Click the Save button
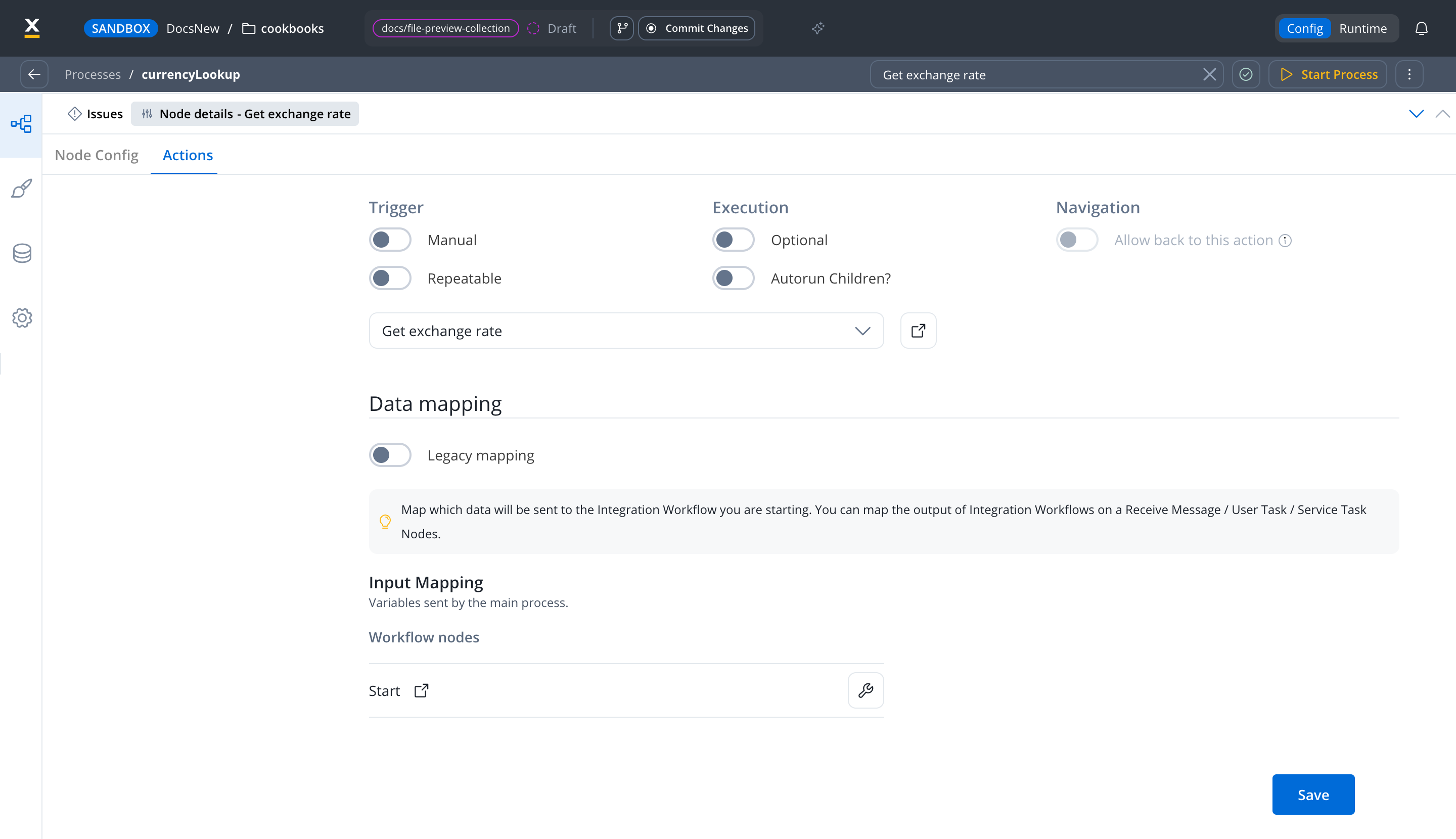Image resolution: width=1456 pixels, height=839 pixels. coord(1313,795)
